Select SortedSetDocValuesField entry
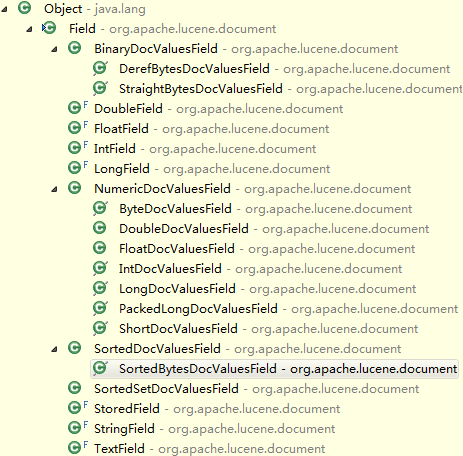This screenshot has width=463, height=456. click(x=257, y=389)
